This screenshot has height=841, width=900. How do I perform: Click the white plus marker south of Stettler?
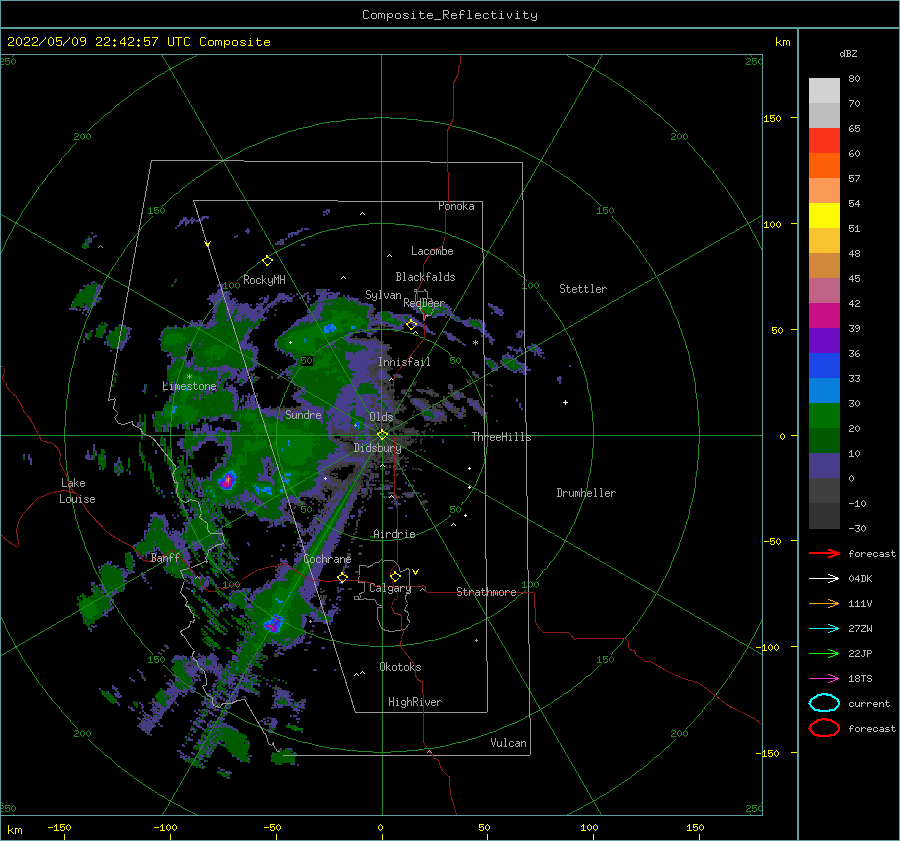click(x=565, y=402)
